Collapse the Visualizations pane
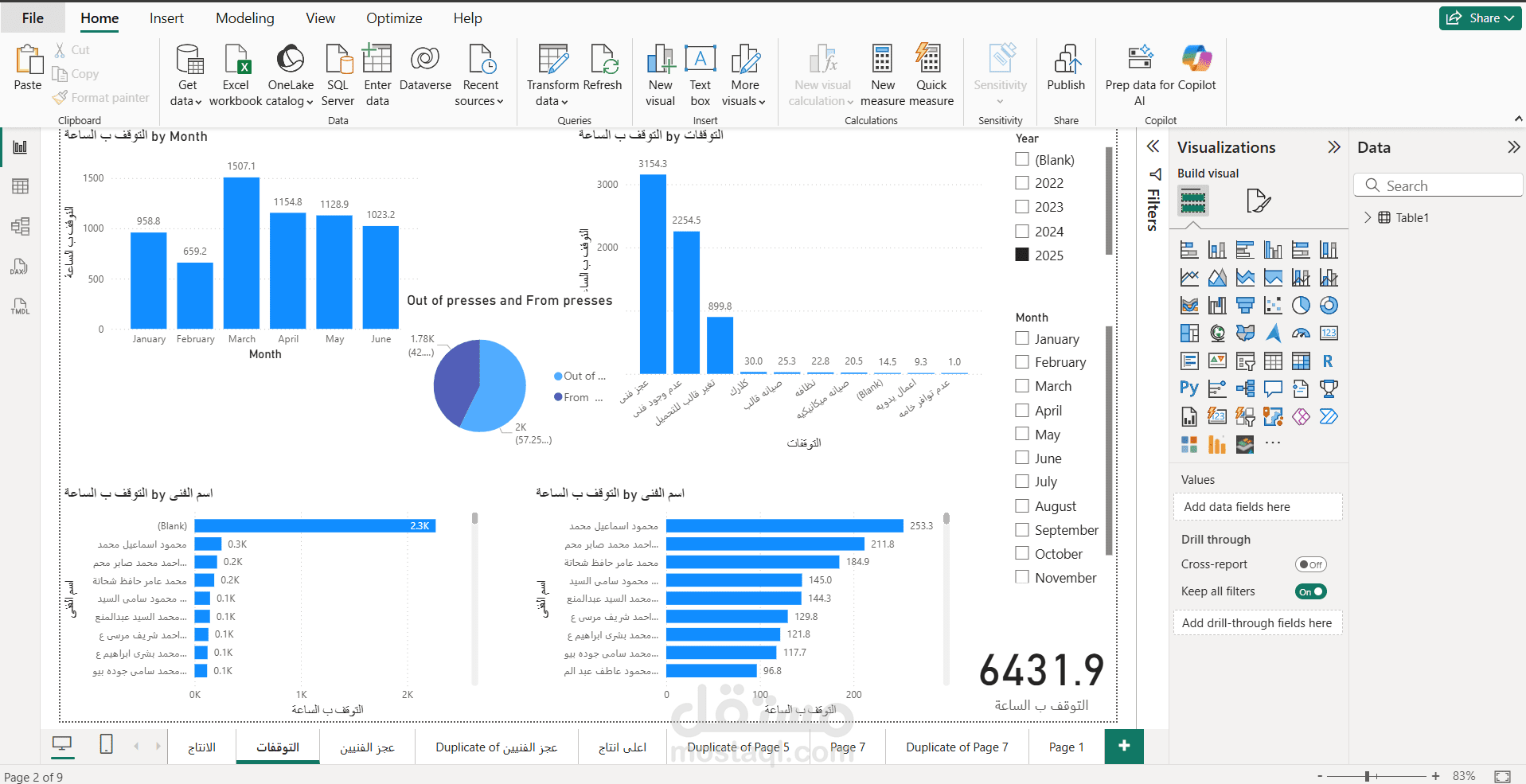1526x784 pixels. click(x=1334, y=147)
